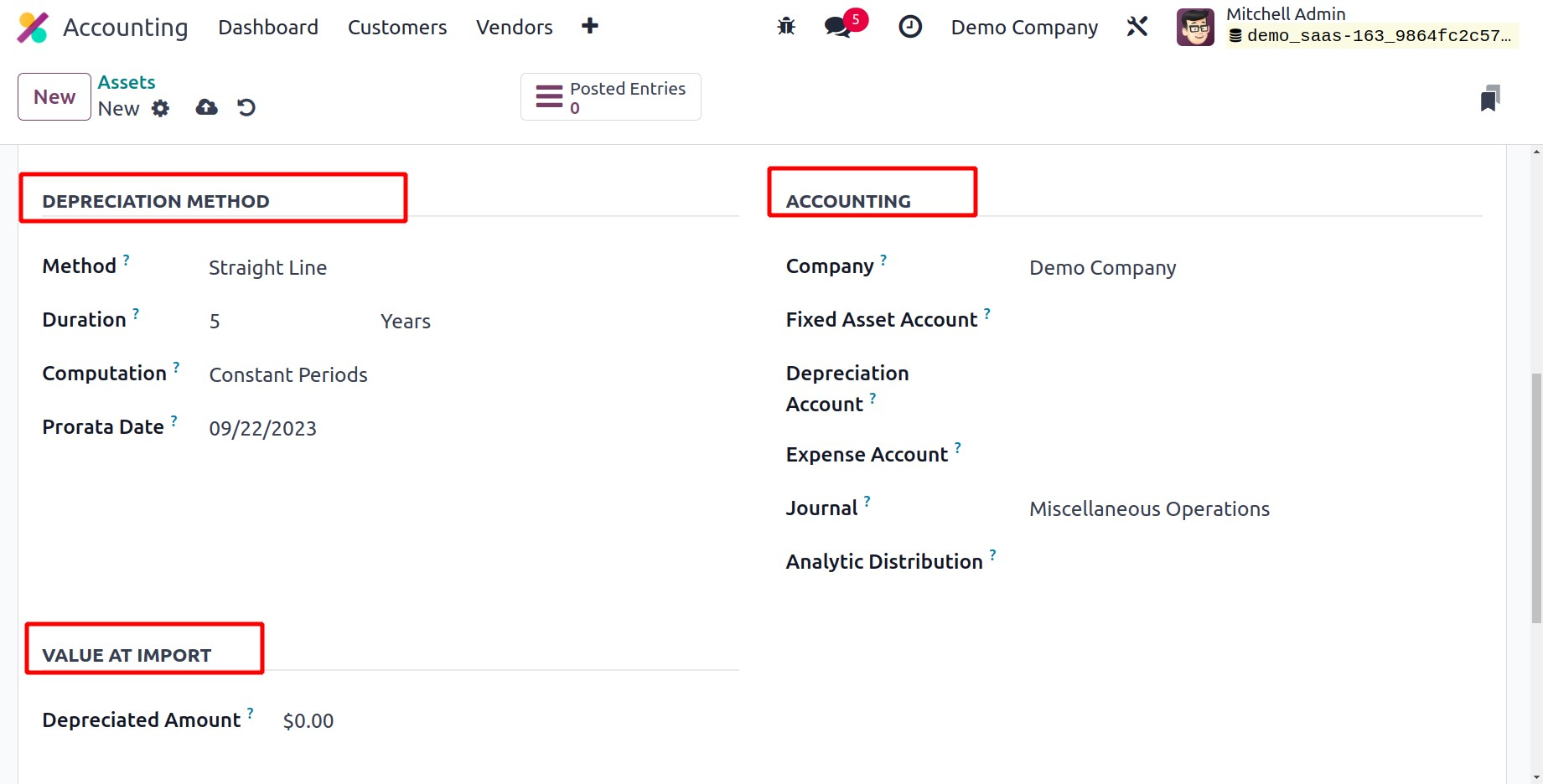Click the bookmark icon at top right
Image resolution: width=1543 pixels, height=784 pixels.
click(1489, 98)
